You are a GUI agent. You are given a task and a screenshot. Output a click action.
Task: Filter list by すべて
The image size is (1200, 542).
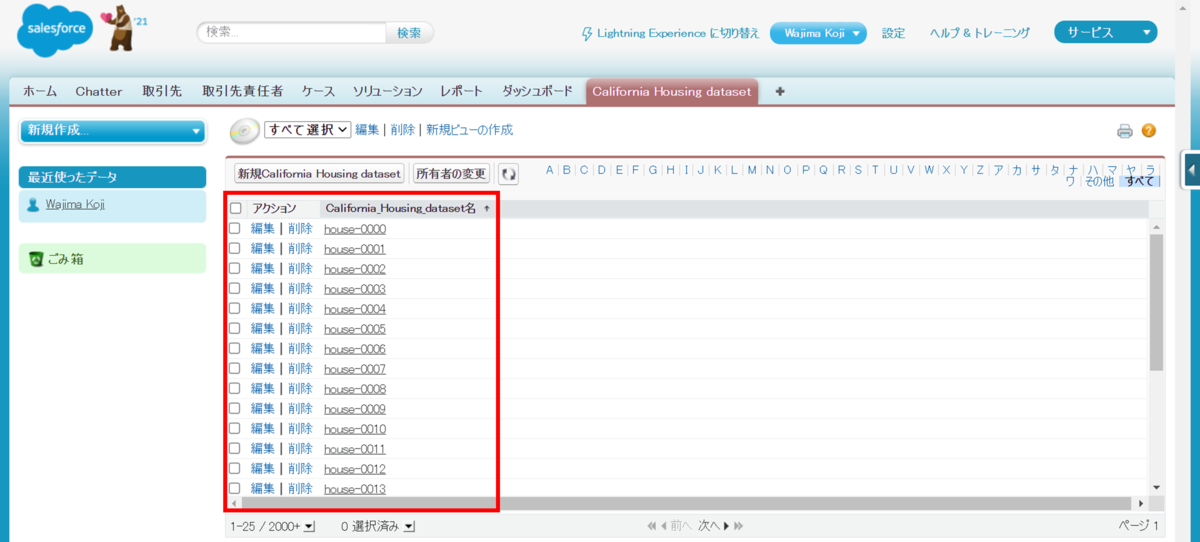tap(1139, 182)
